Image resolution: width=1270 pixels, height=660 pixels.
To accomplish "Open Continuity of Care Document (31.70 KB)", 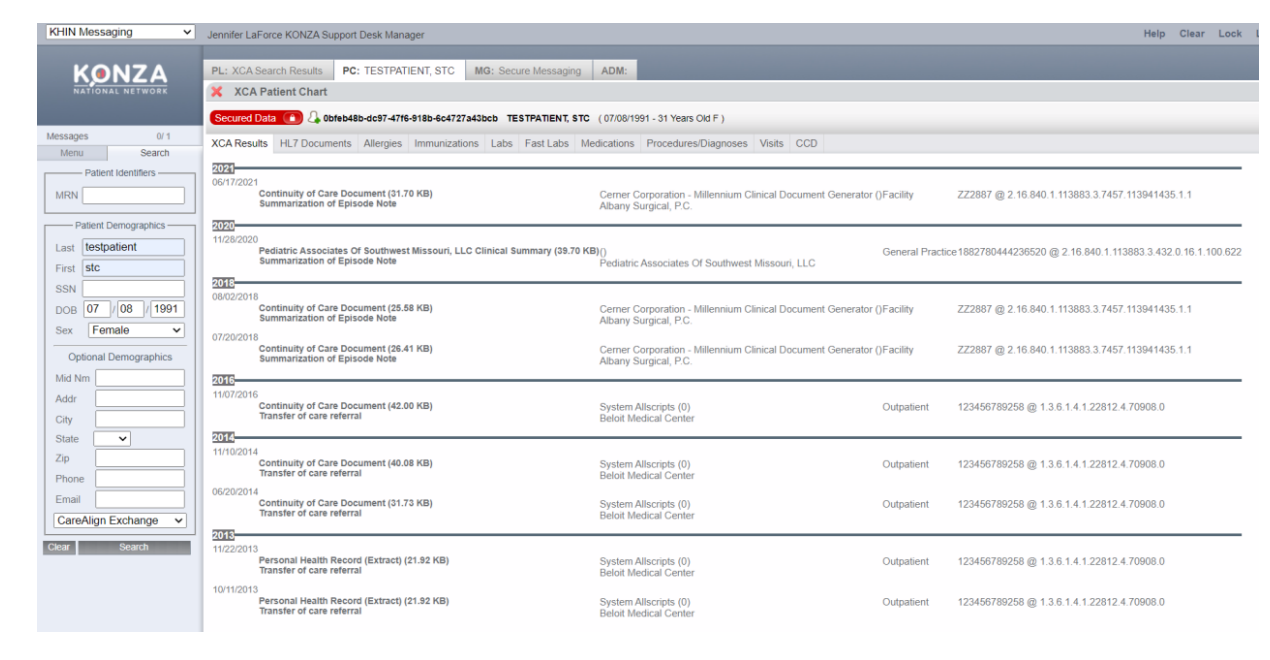I will (x=345, y=193).
